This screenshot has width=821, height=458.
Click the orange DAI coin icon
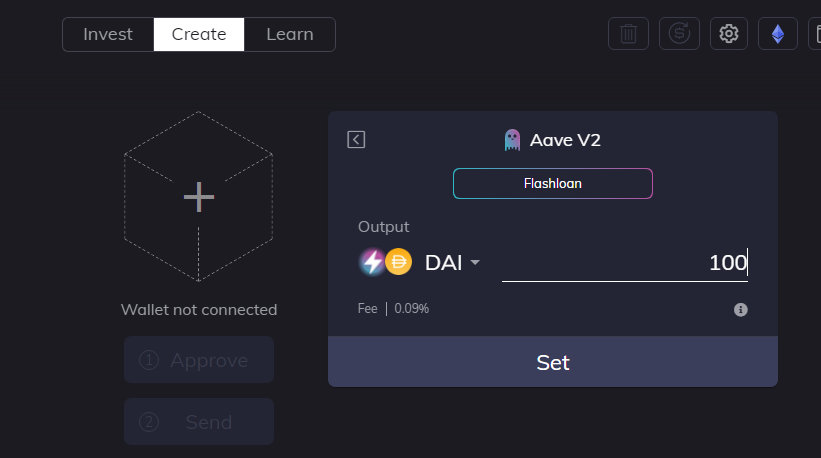coord(398,262)
